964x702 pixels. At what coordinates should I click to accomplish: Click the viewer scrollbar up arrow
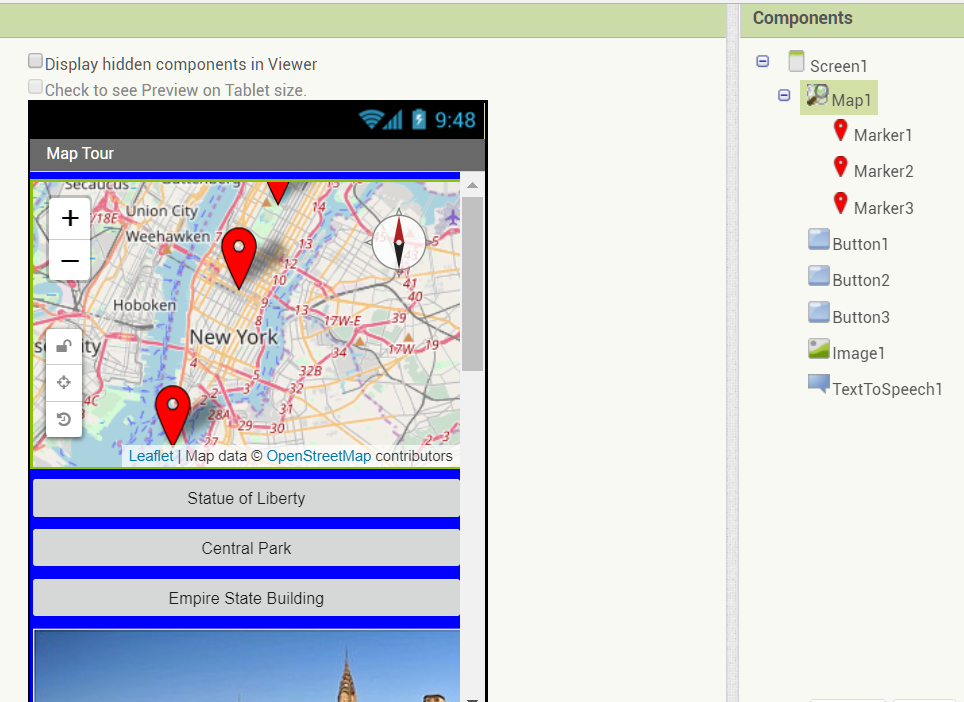coord(472,185)
